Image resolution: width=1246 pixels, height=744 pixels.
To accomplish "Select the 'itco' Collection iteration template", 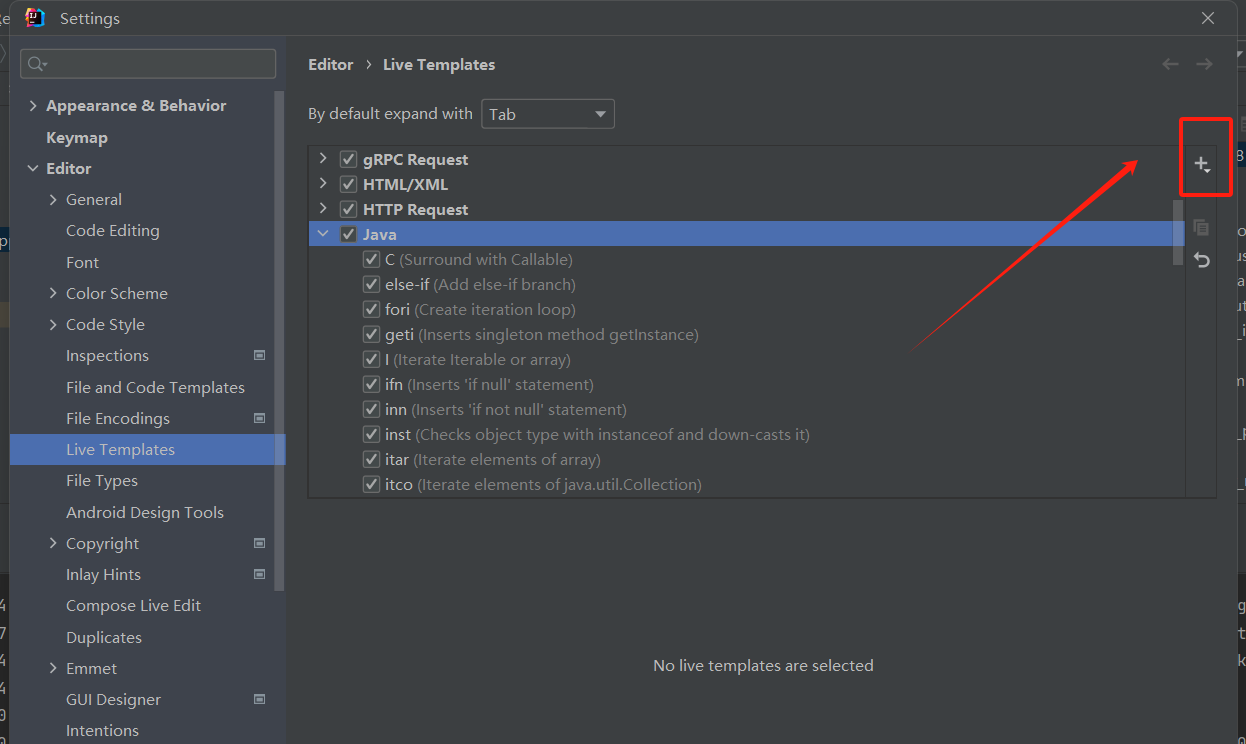I will point(543,484).
